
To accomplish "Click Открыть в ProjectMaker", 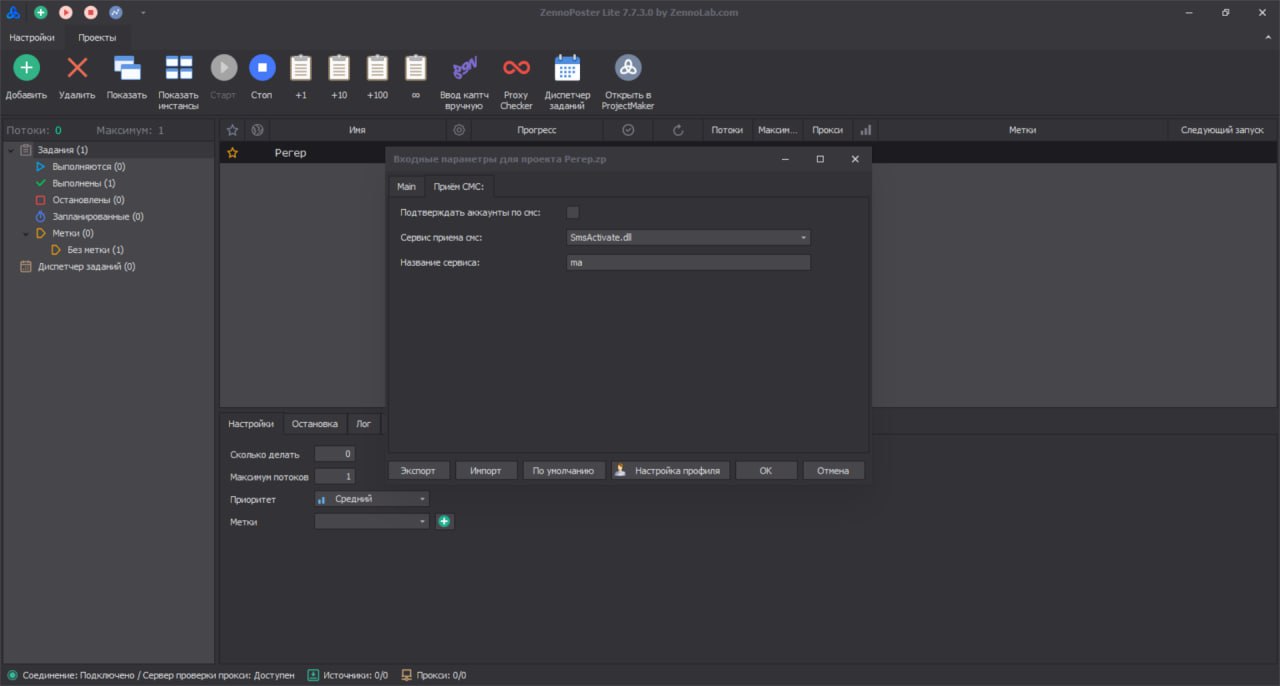I will [628, 83].
